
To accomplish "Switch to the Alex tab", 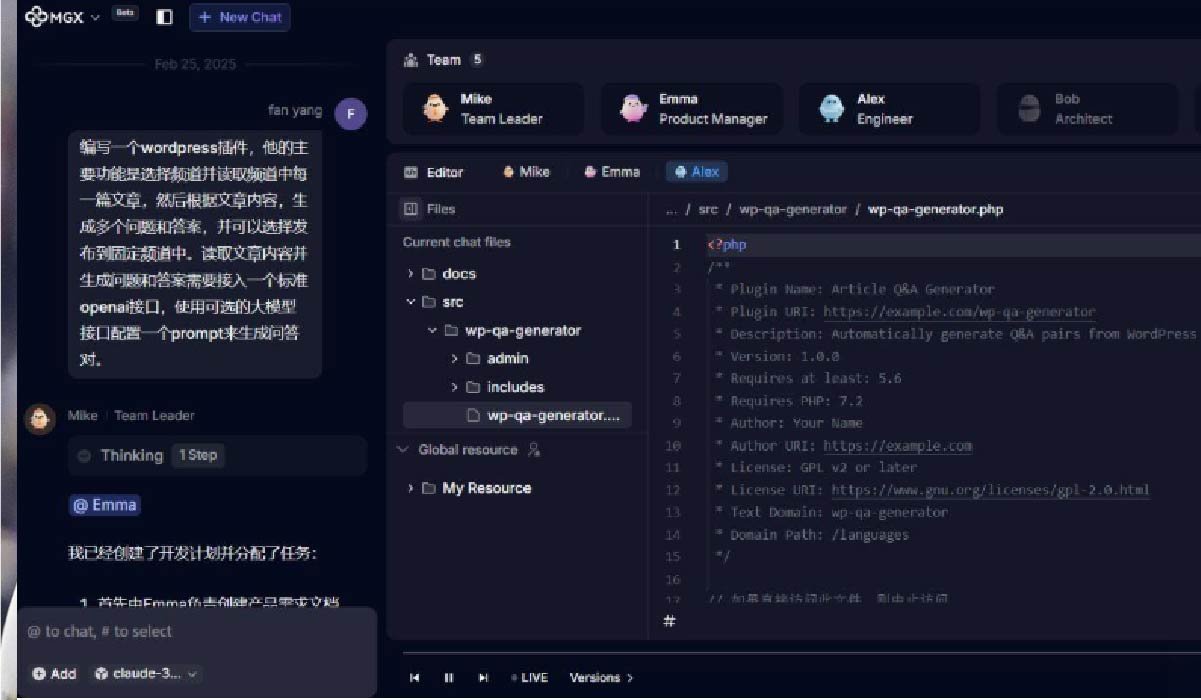I will point(696,172).
